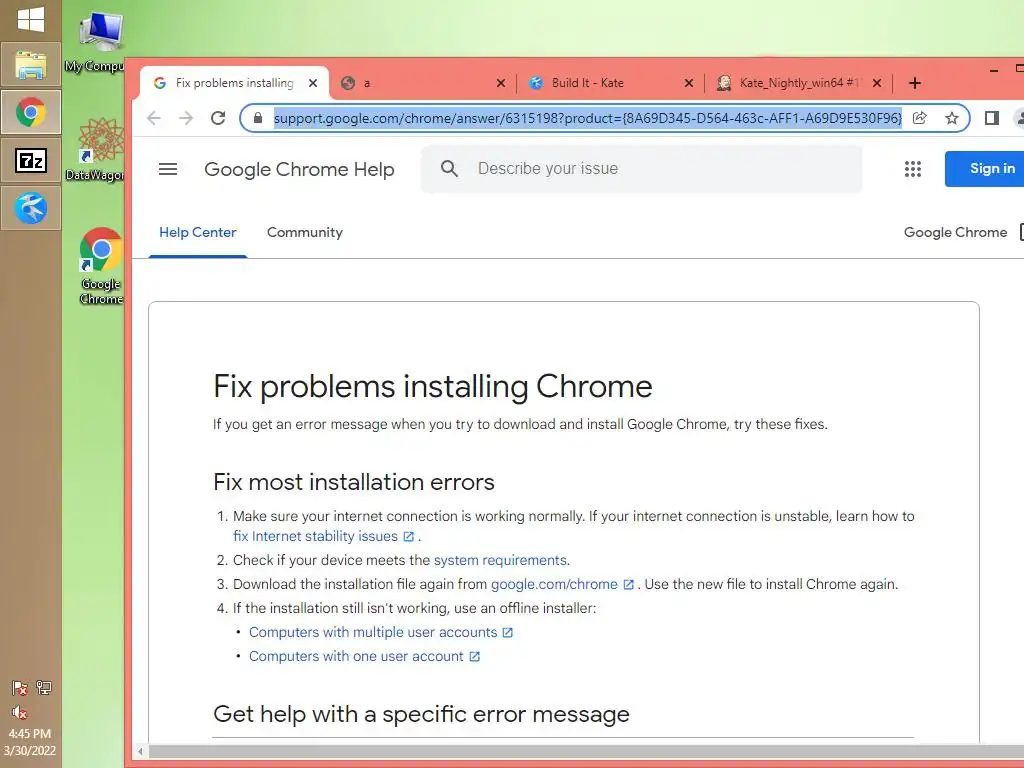Click the address bar URL

coord(587,118)
